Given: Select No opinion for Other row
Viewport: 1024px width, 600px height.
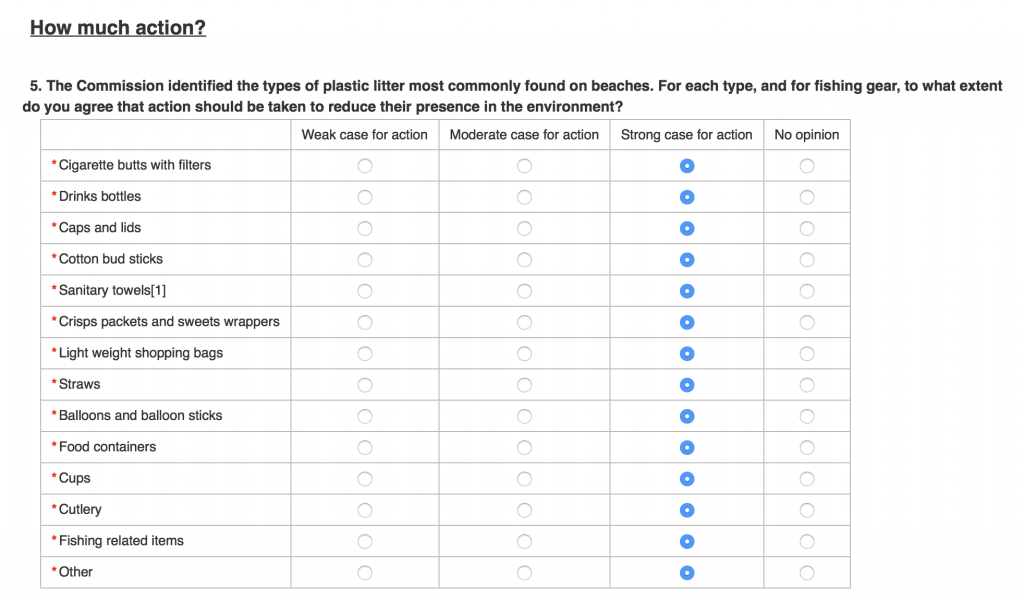Looking at the screenshot, I should (807, 573).
